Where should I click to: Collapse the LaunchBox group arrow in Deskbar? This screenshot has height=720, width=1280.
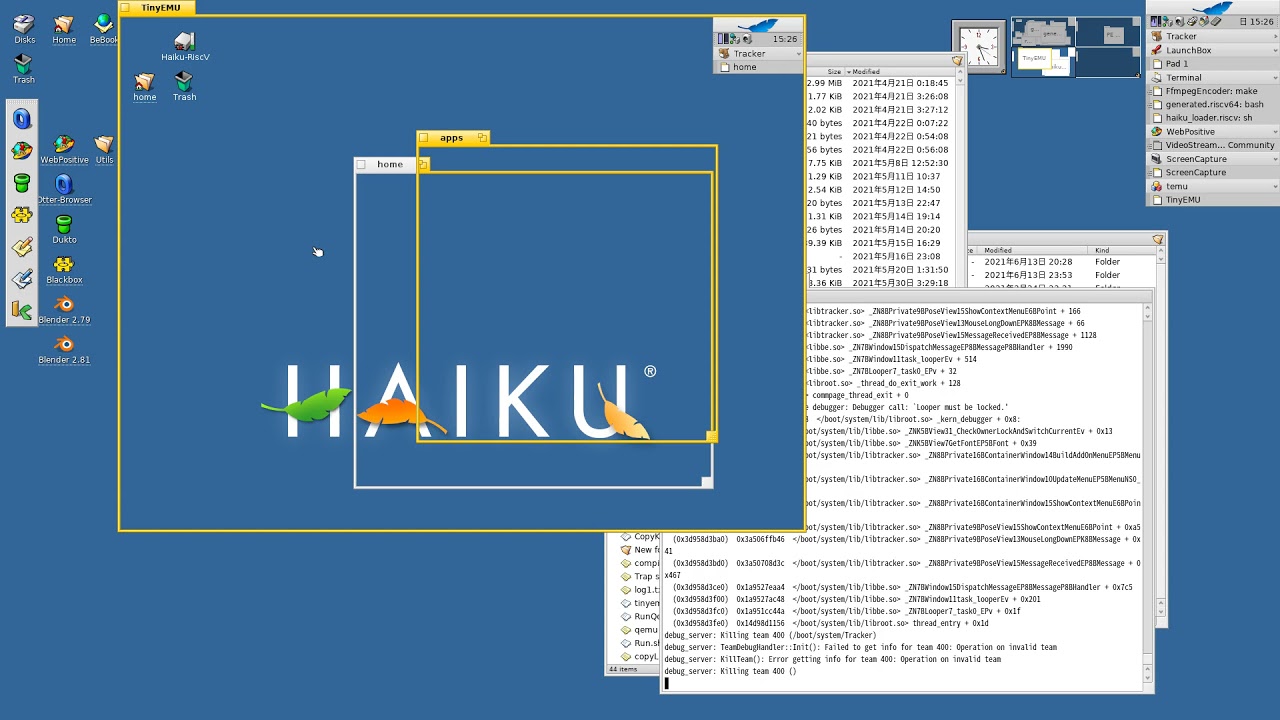coord(1275,50)
